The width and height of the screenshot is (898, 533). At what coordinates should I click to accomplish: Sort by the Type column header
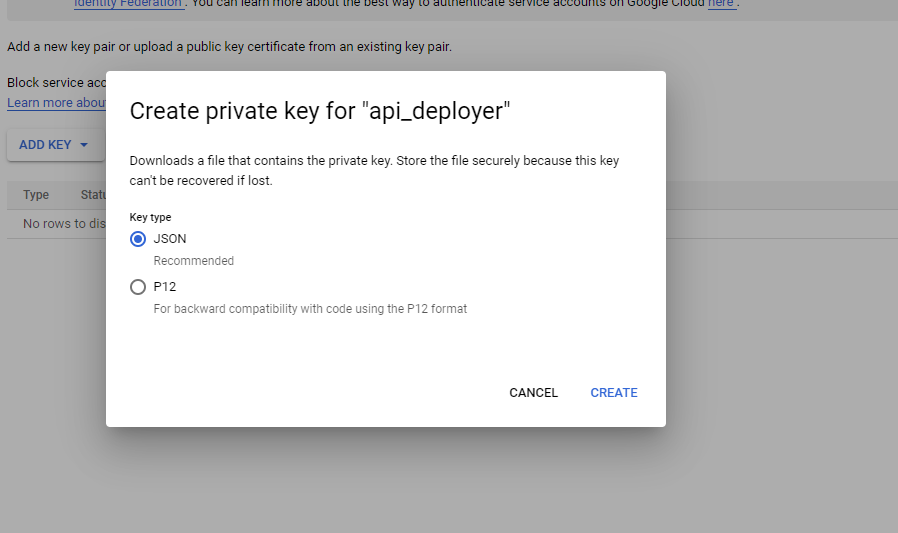point(36,195)
